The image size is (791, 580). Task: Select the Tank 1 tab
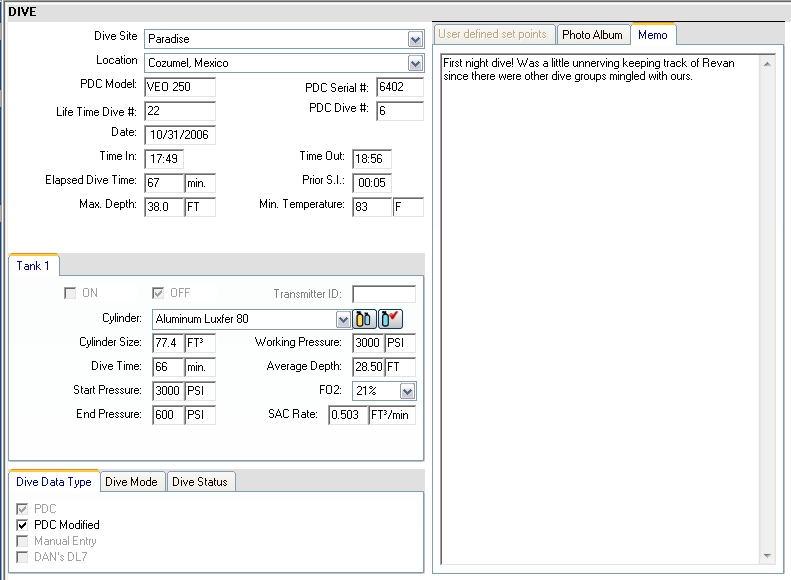[x=33, y=266]
